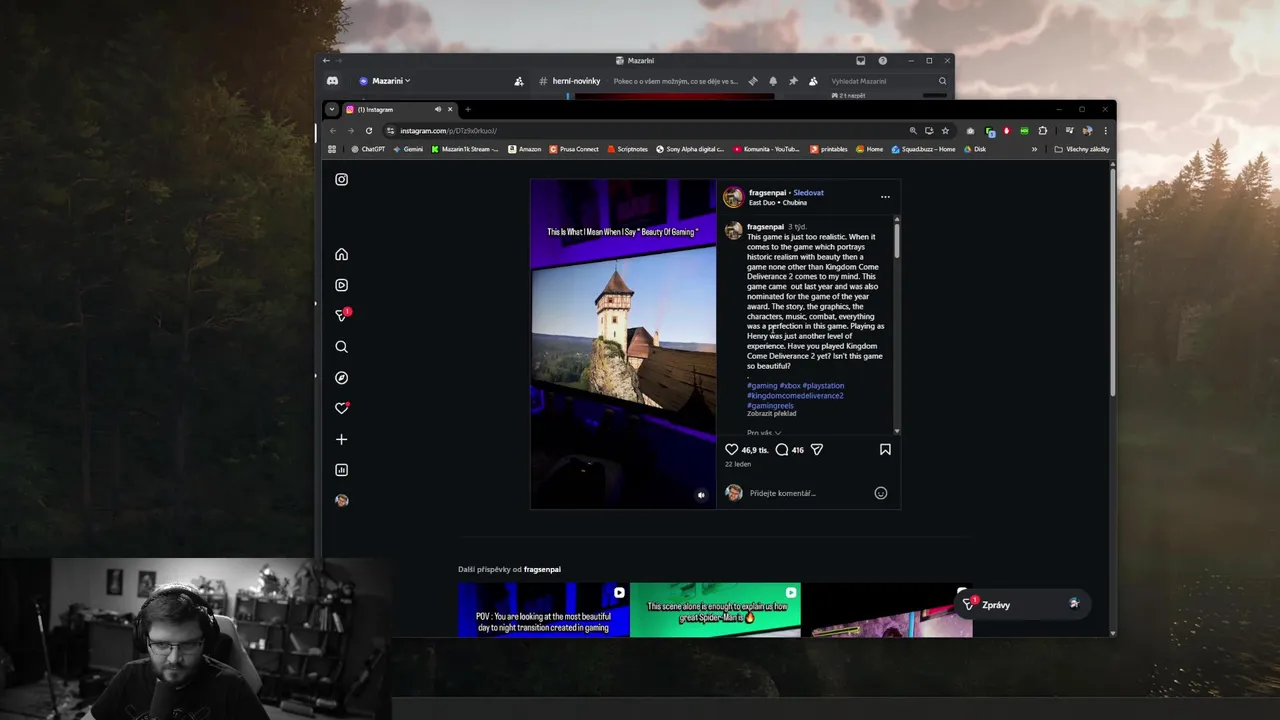Open Všechny záložky bookmarks folder
The height and width of the screenshot is (720, 1280).
tap(1082, 149)
